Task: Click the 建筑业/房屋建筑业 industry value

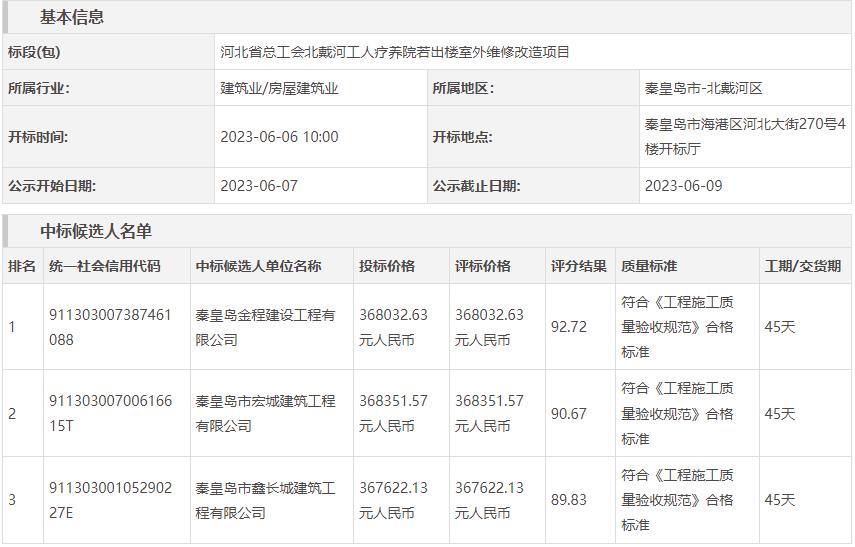Action: [x=279, y=88]
